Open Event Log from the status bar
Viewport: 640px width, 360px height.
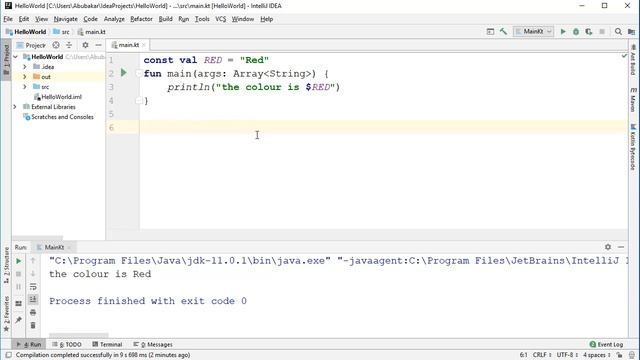tap(606, 344)
